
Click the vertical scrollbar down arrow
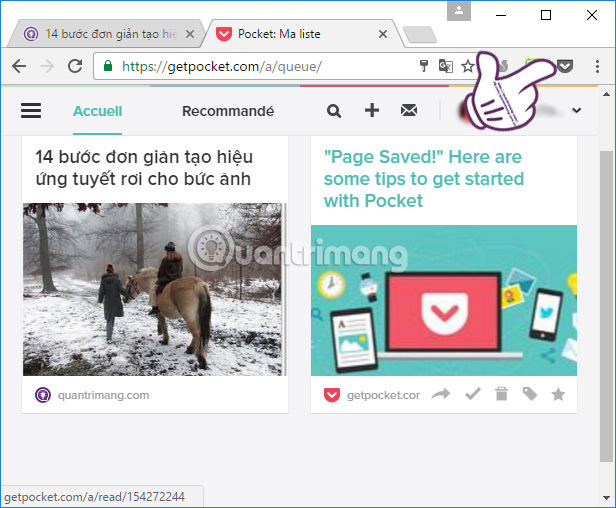click(606, 498)
